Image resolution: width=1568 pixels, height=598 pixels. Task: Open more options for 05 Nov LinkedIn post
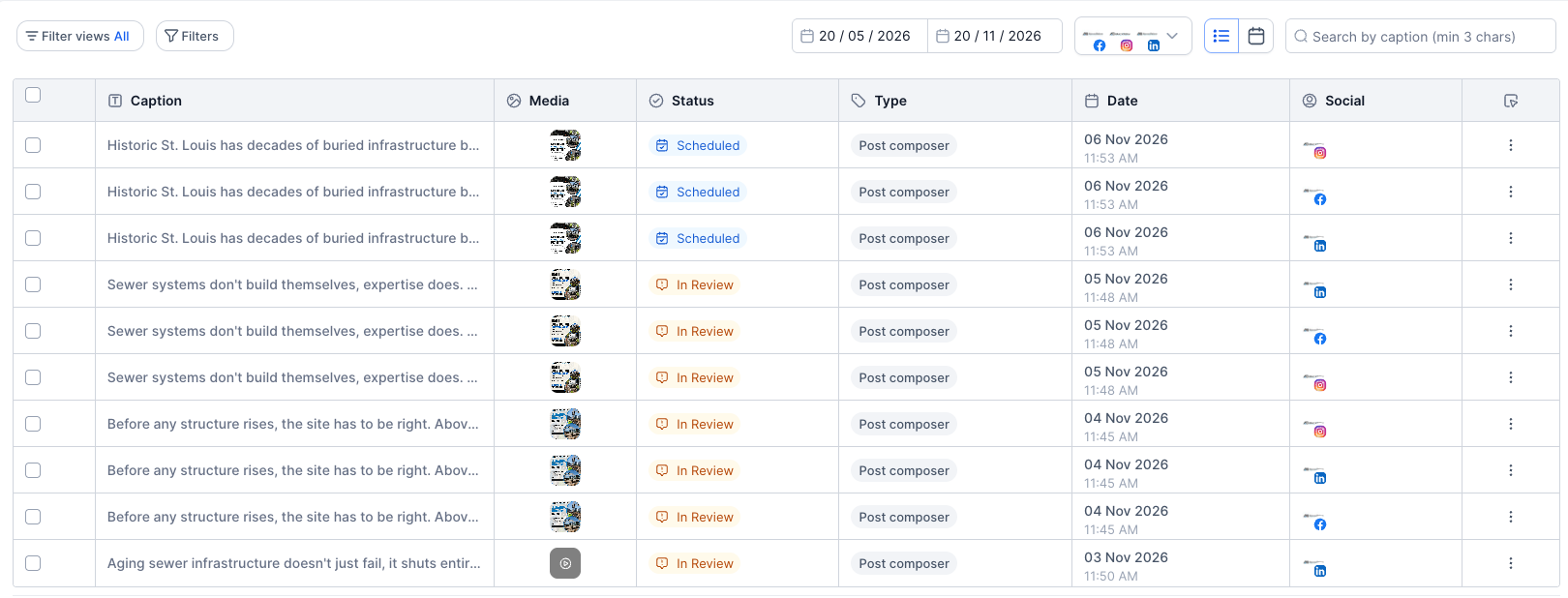[x=1511, y=284]
